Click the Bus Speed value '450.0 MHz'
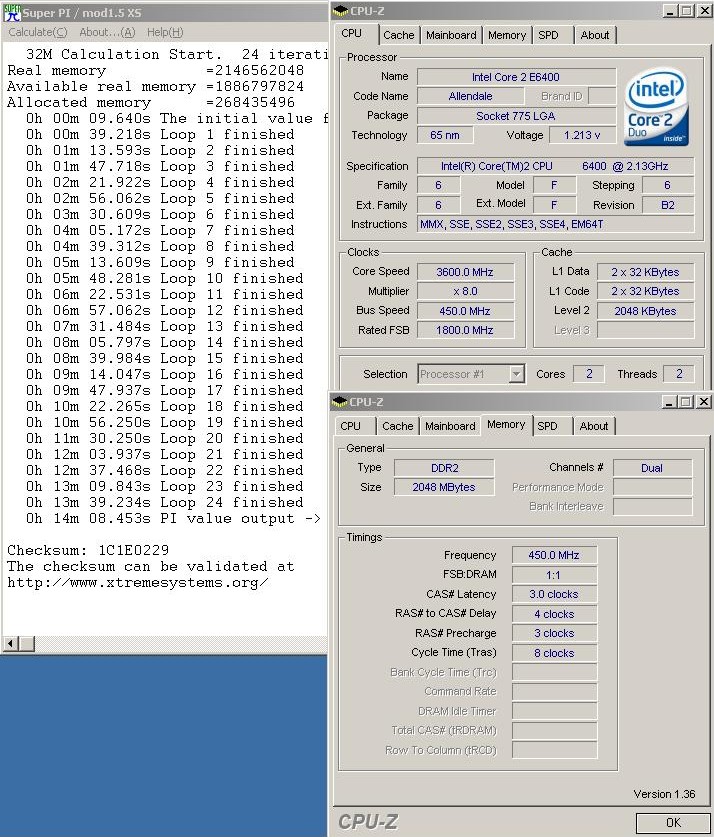 465,311
